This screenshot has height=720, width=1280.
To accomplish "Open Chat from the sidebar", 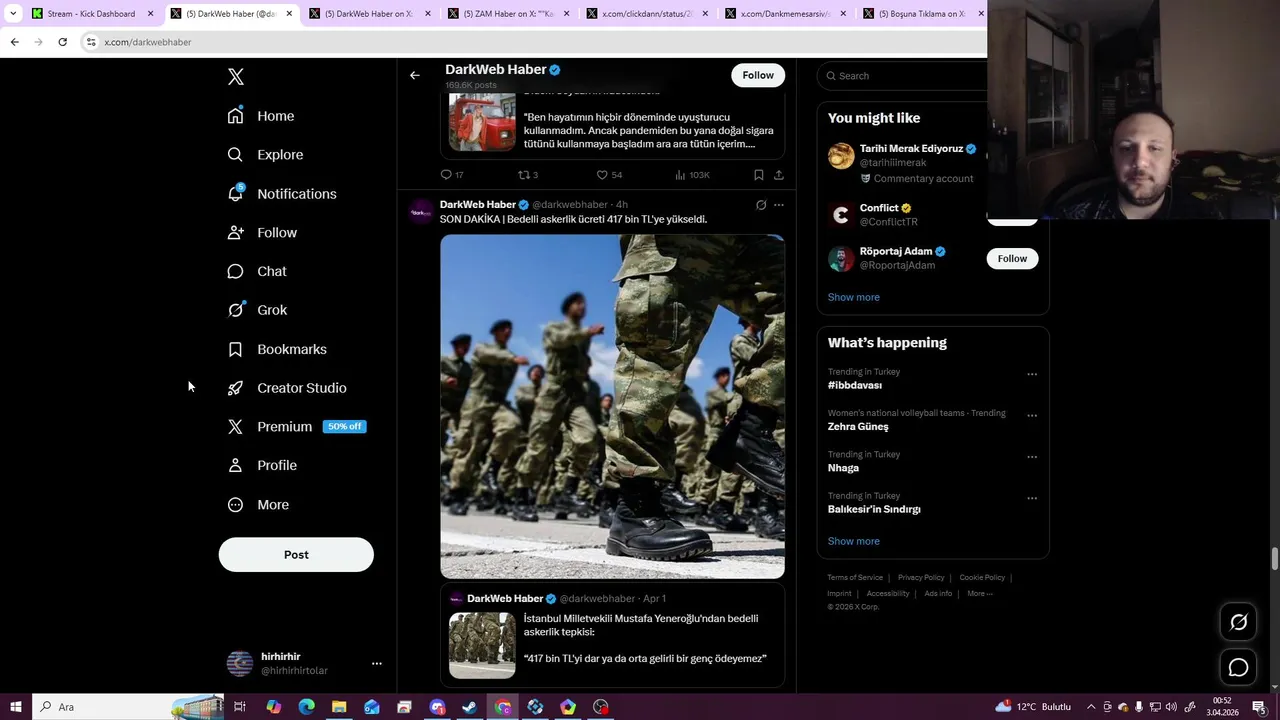I will pos(257,272).
